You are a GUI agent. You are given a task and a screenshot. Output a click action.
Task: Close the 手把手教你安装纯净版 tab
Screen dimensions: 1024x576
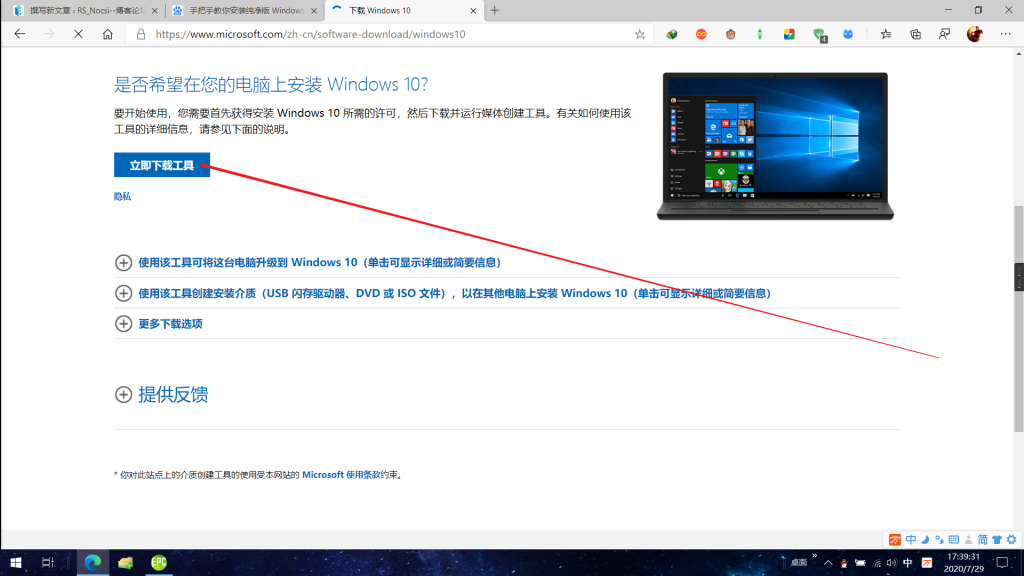[314, 10]
